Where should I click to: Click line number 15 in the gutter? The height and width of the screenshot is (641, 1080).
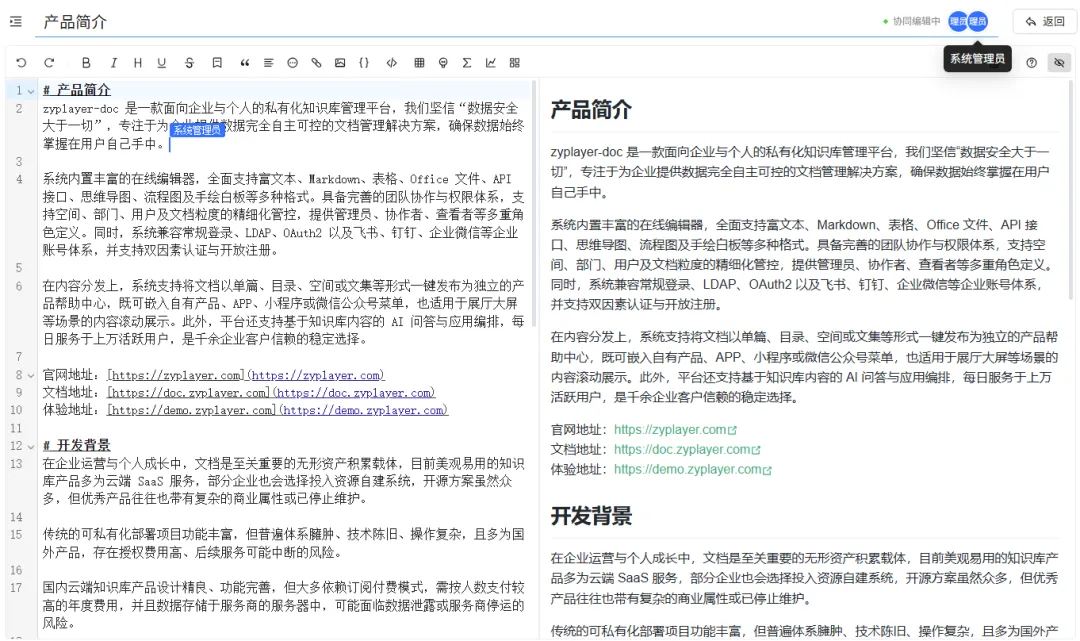[16, 535]
